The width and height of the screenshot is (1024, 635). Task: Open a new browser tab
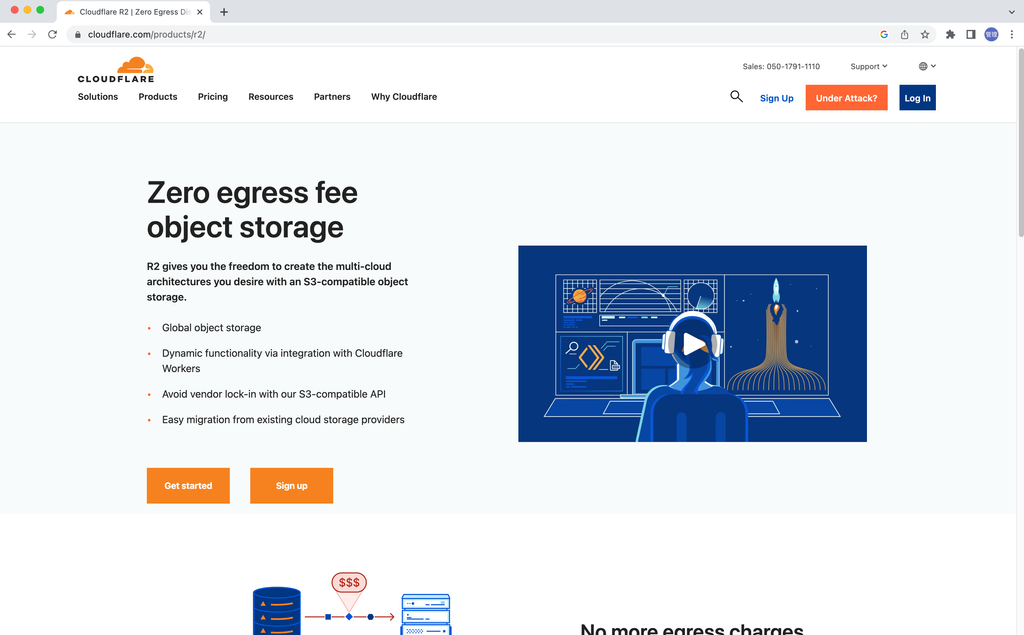(222, 12)
